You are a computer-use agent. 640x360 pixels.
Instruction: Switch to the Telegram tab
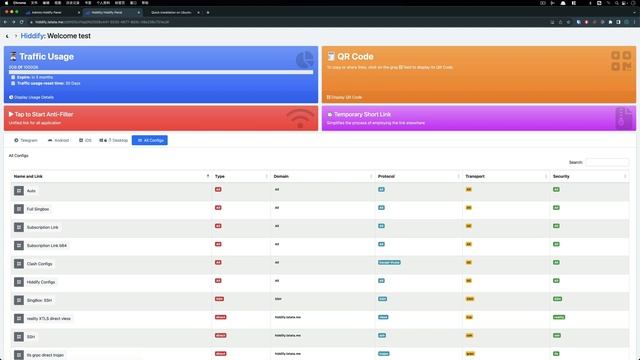[x=26, y=140]
